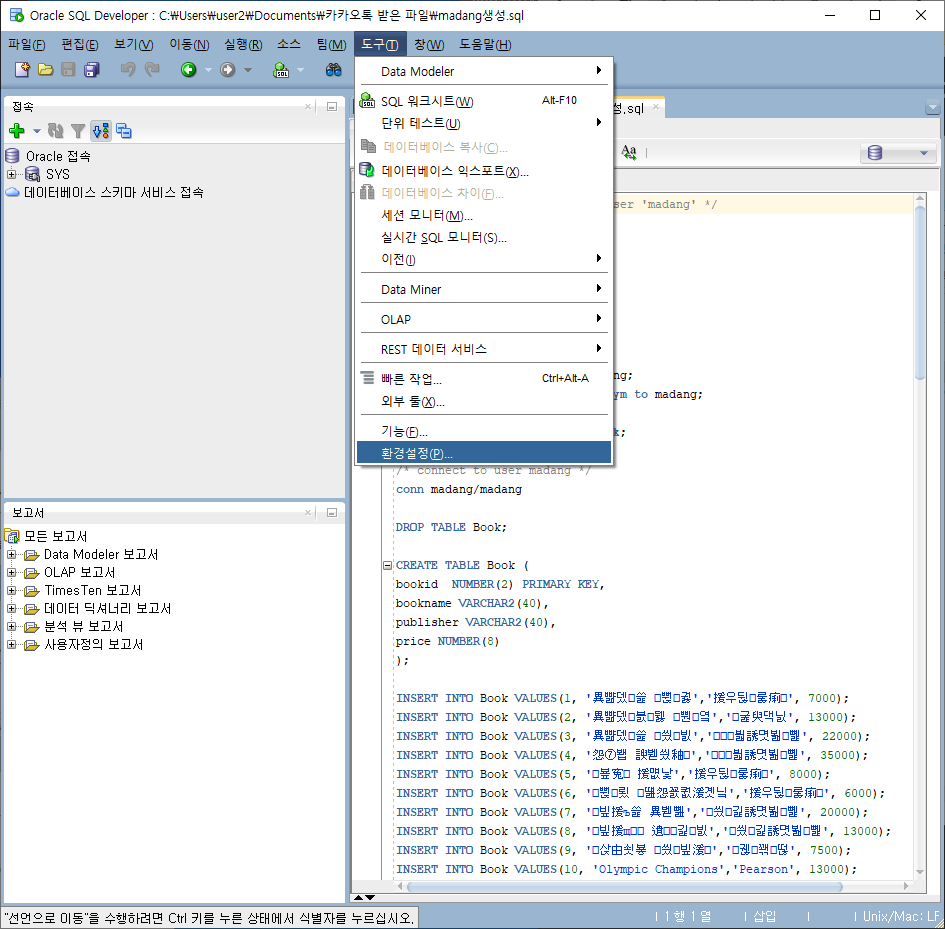Click the Open folder toolbar icon
The height and width of the screenshot is (929, 945).
click(46, 70)
